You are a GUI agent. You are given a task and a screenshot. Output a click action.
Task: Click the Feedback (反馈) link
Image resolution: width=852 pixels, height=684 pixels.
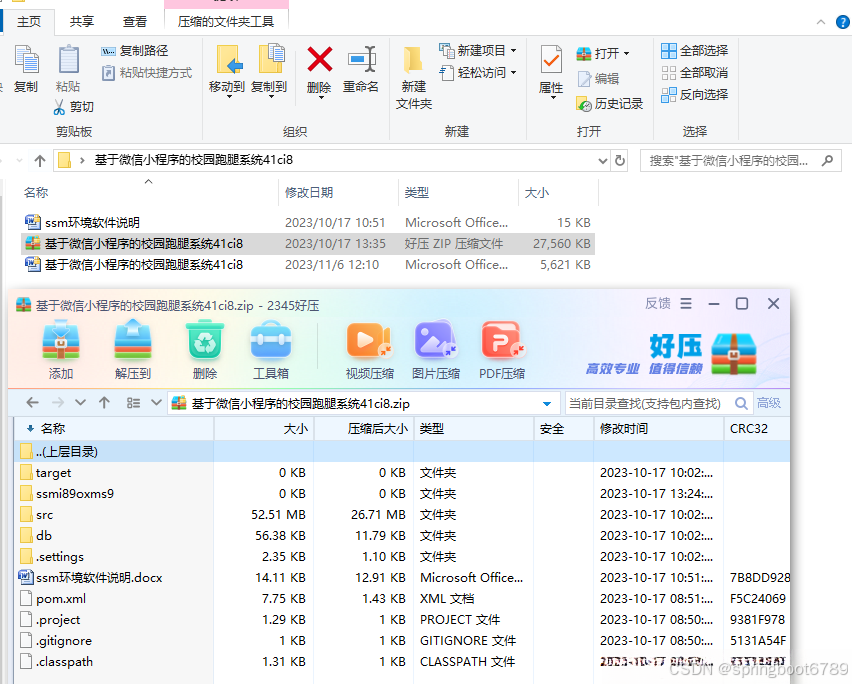(657, 304)
